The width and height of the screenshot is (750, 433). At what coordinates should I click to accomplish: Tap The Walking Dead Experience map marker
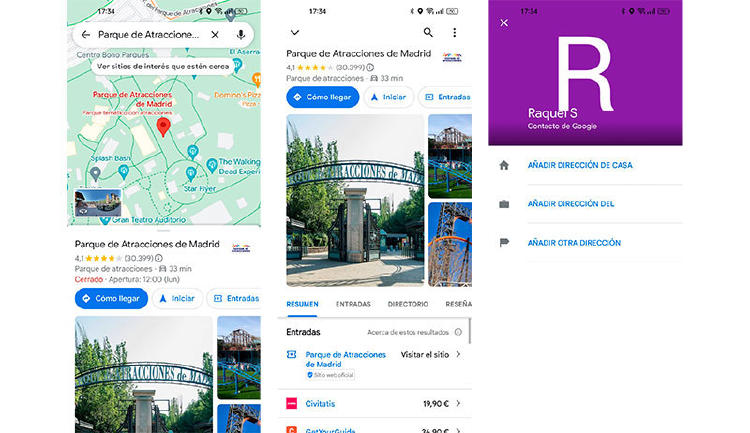(212, 166)
